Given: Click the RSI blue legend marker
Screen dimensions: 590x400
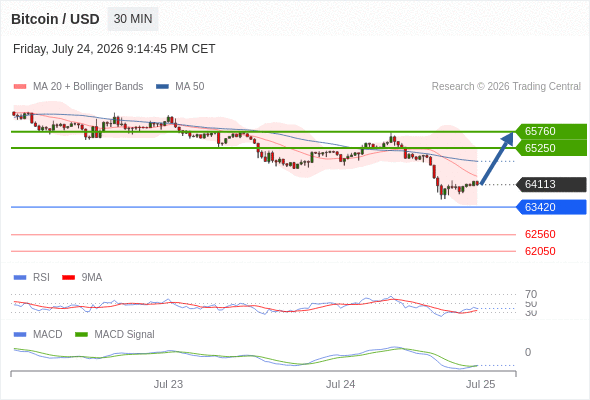Looking at the screenshot, I should click(x=20, y=278).
